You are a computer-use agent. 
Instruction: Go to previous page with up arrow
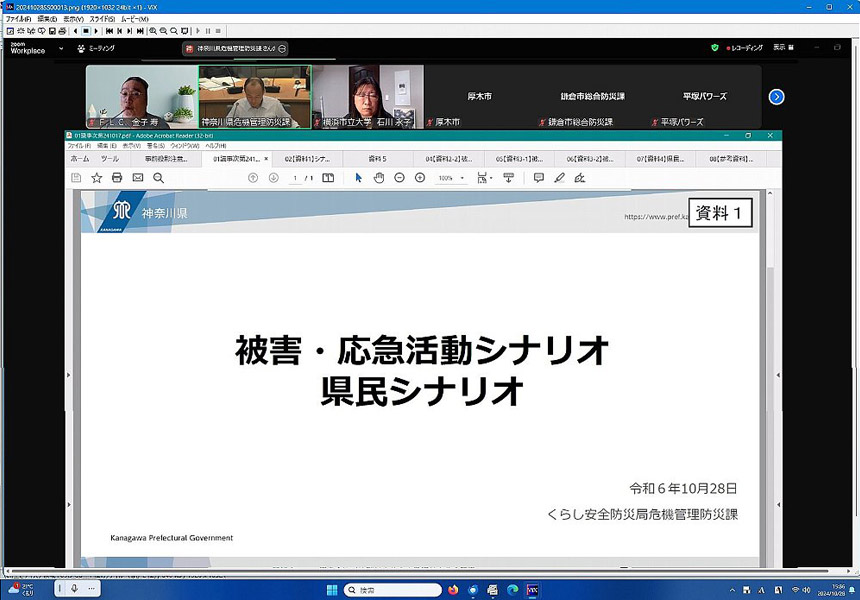click(253, 178)
